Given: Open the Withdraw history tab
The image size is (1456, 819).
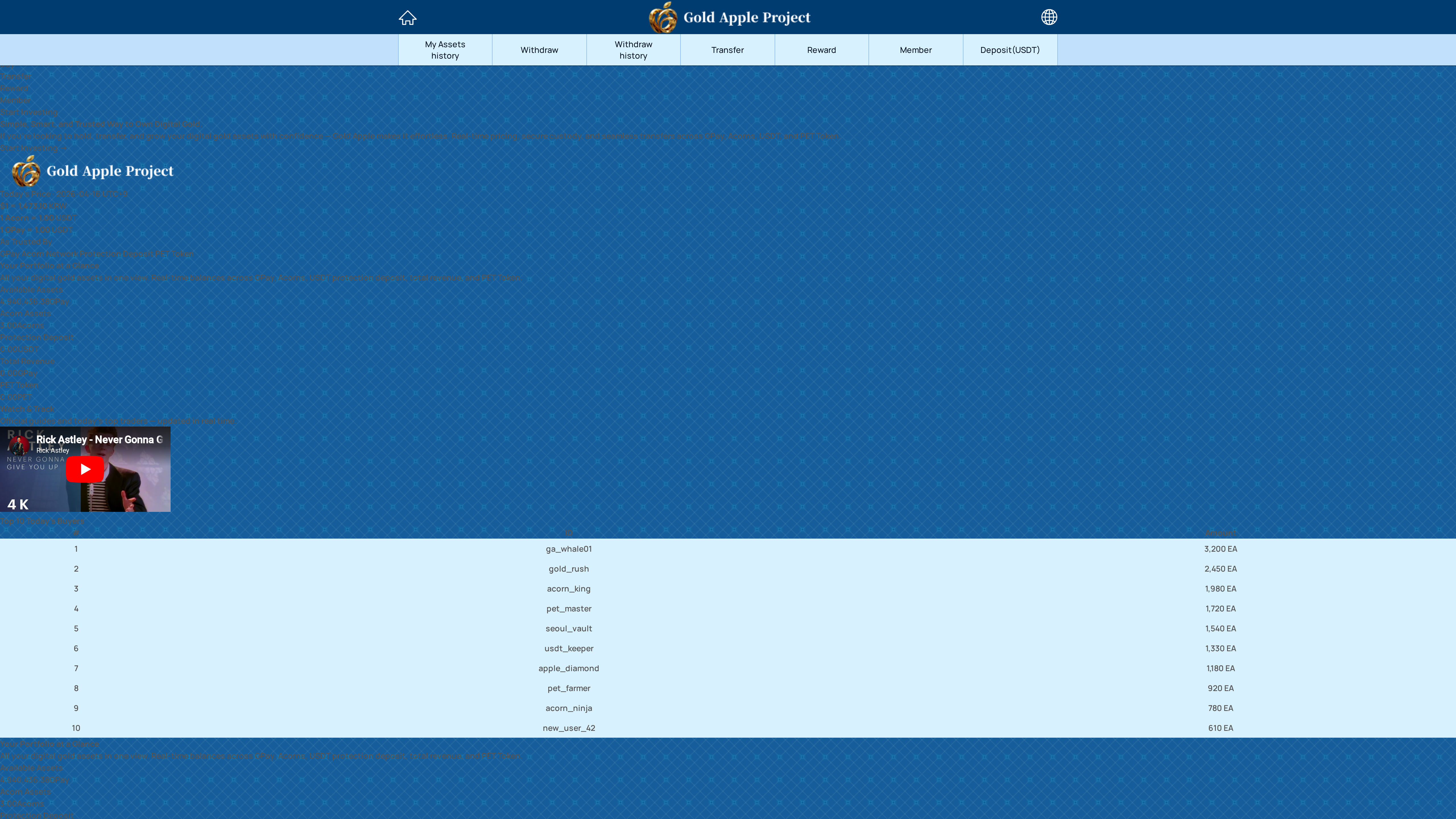Looking at the screenshot, I should (x=633, y=50).
